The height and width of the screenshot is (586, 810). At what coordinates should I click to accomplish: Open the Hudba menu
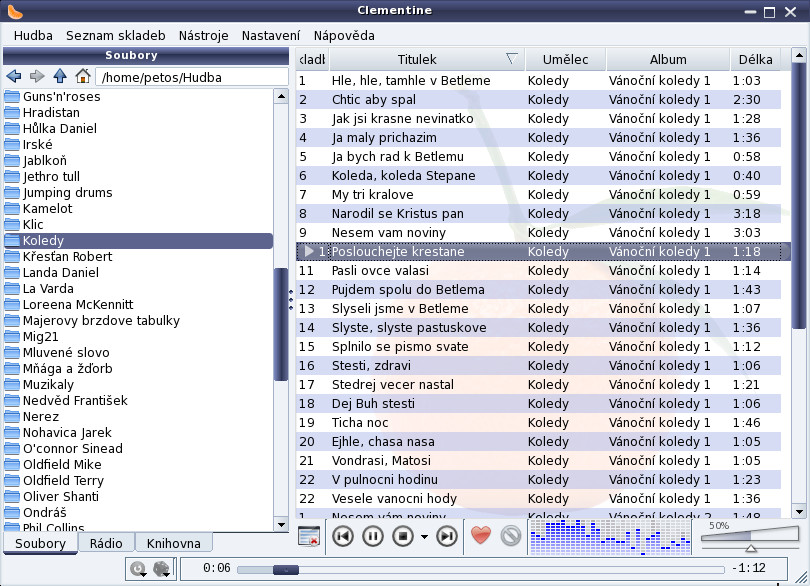pos(33,36)
